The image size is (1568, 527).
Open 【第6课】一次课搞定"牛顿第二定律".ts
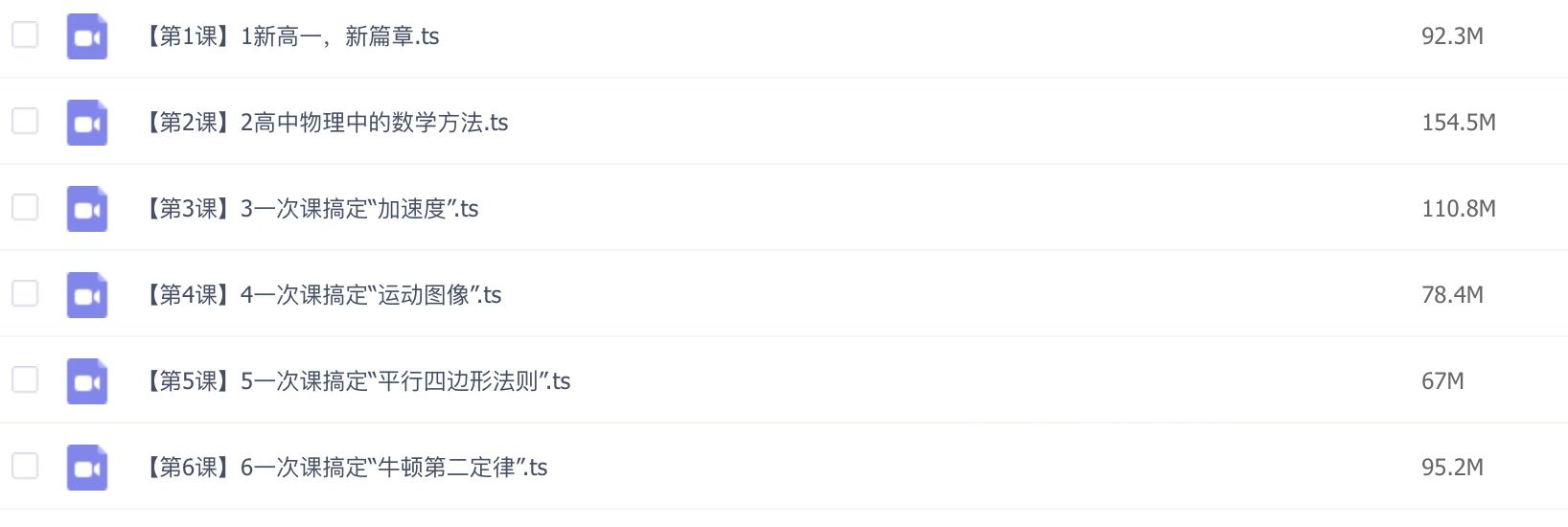tap(345, 468)
